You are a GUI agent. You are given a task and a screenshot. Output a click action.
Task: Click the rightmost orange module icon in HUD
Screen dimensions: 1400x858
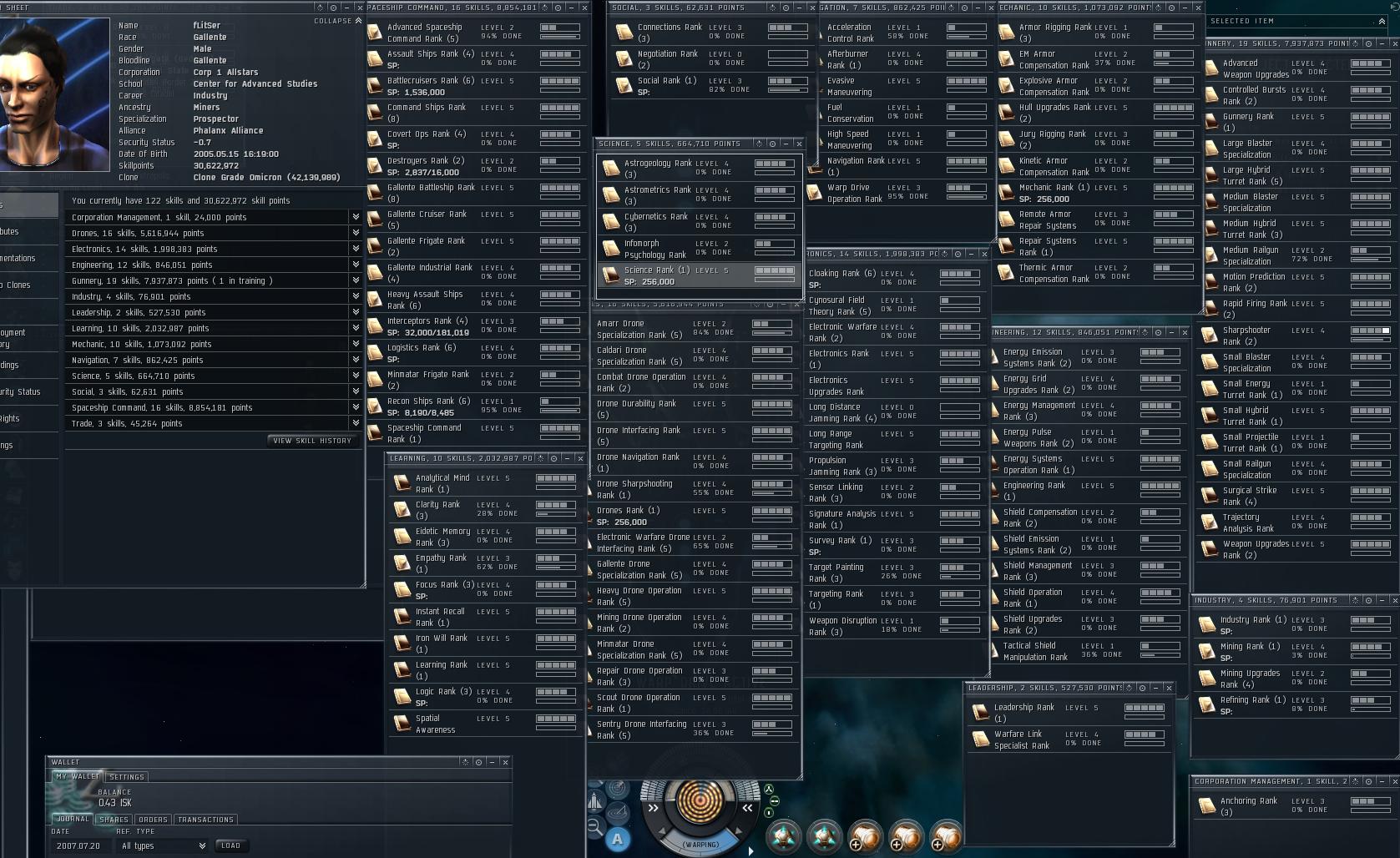(946, 836)
